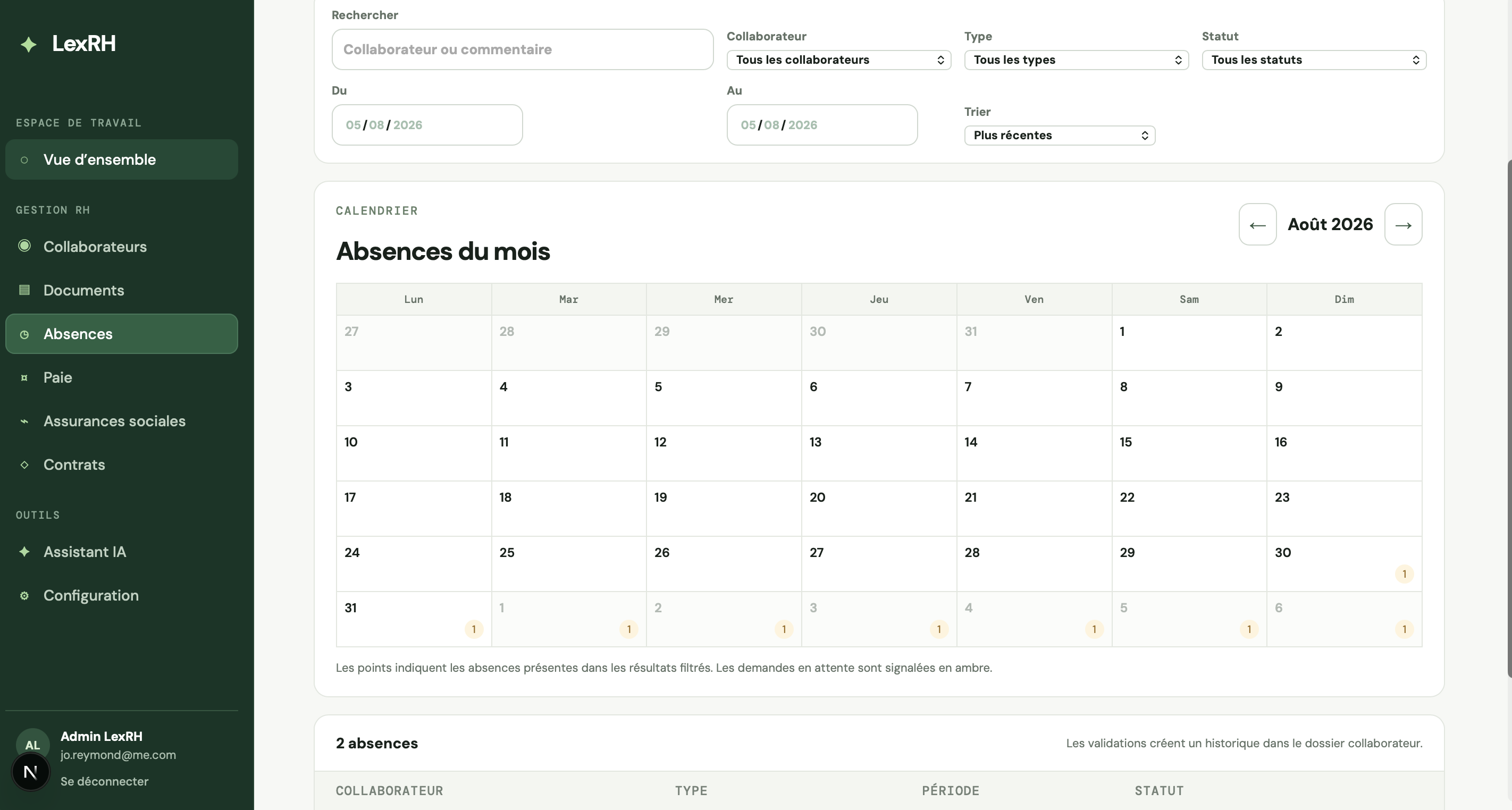Click the amber badge on day 31
The image size is (1512, 810).
click(474, 629)
